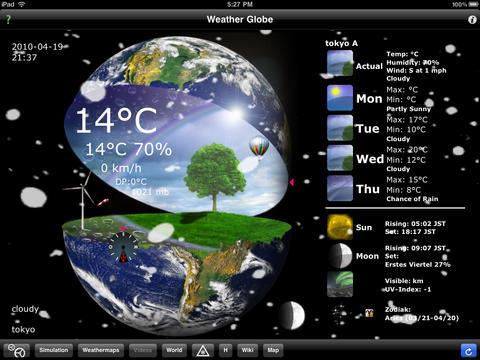Open the Simulation button
This screenshot has height=360, width=480.
tap(54, 350)
